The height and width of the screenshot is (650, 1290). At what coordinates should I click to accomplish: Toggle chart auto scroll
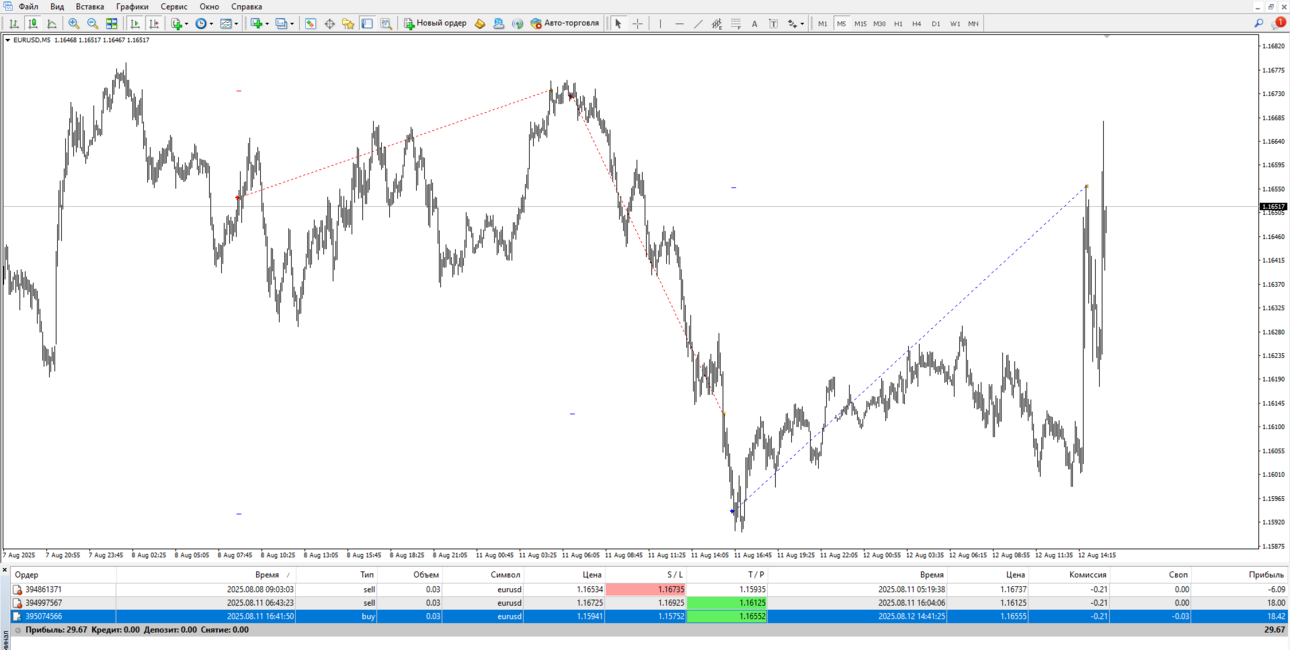coord(135,23)
